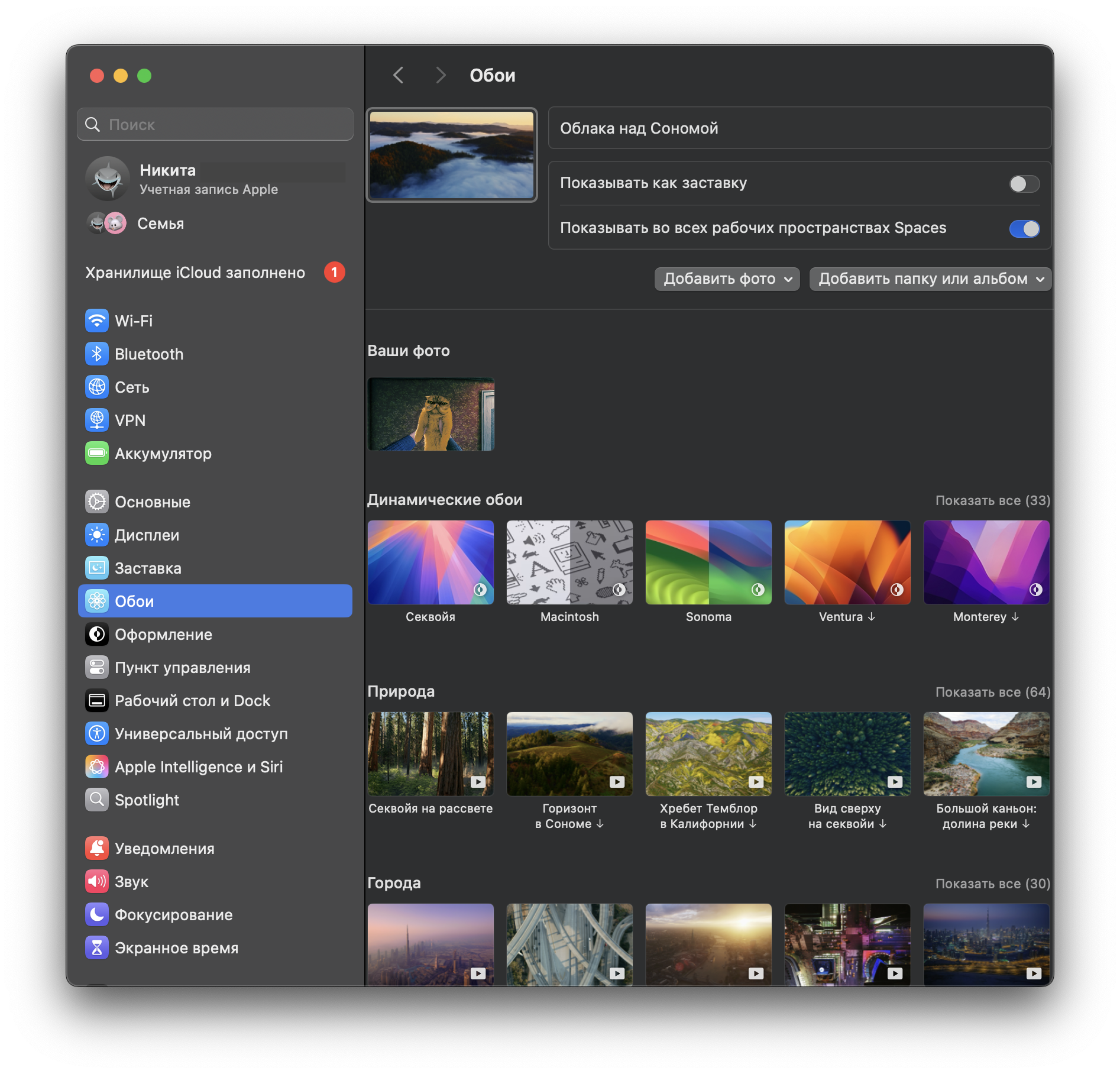Image resolution: width=1120 pixels, height=1074 pixels.
Task: Click the Bluetooth icon in sidebar
Action: tap(97, 354)
